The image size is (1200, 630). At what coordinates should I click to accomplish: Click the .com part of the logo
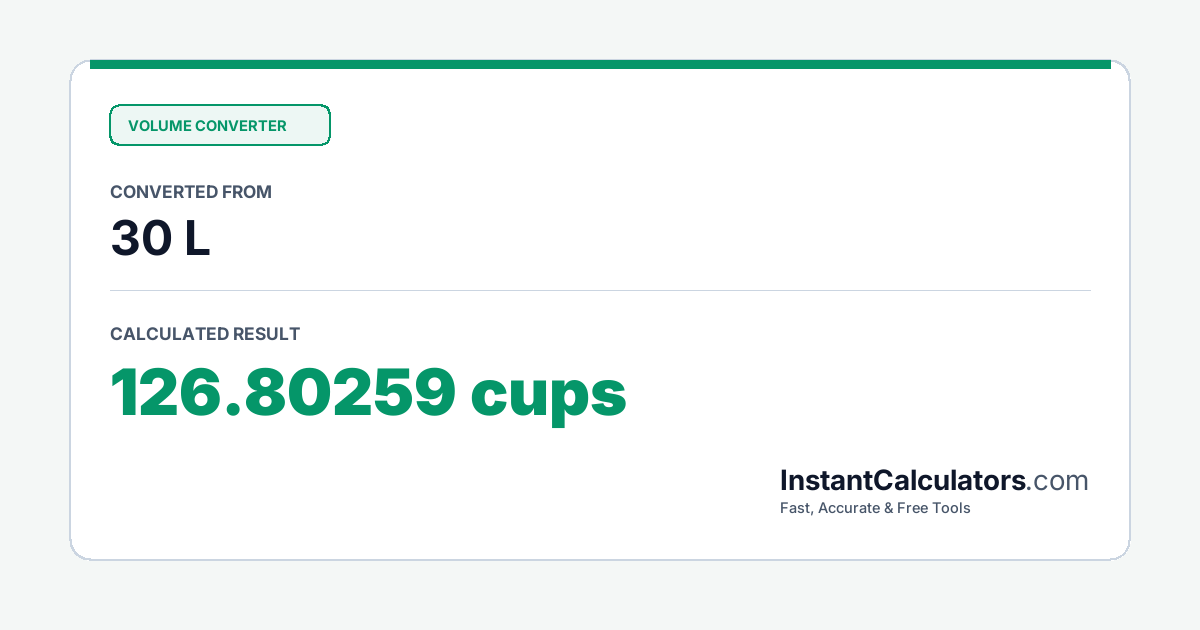click(x=1058, y=481)
